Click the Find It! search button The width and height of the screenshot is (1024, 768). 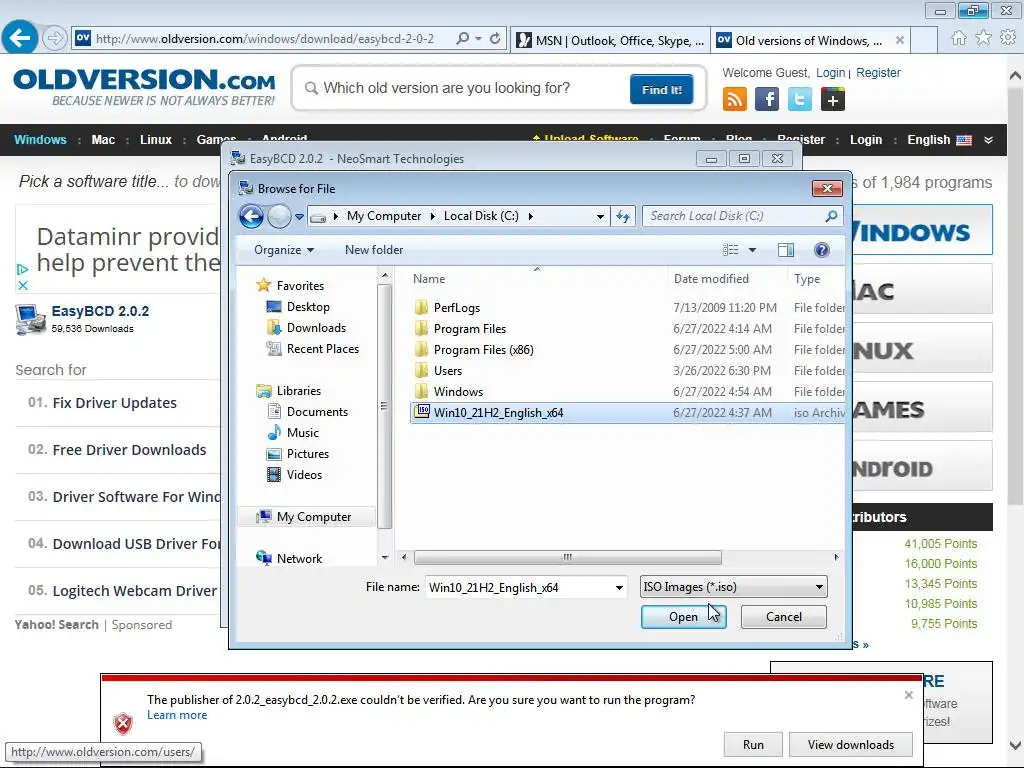click(x=662, y=89)
